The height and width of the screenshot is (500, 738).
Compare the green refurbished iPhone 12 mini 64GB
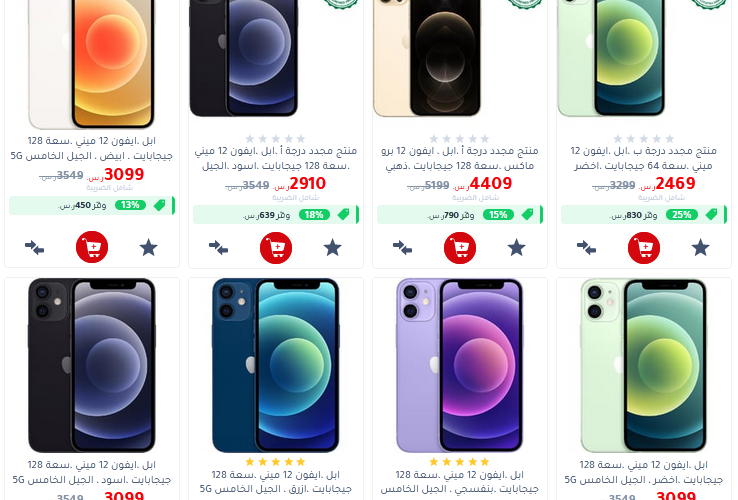(x=586, y=247)
